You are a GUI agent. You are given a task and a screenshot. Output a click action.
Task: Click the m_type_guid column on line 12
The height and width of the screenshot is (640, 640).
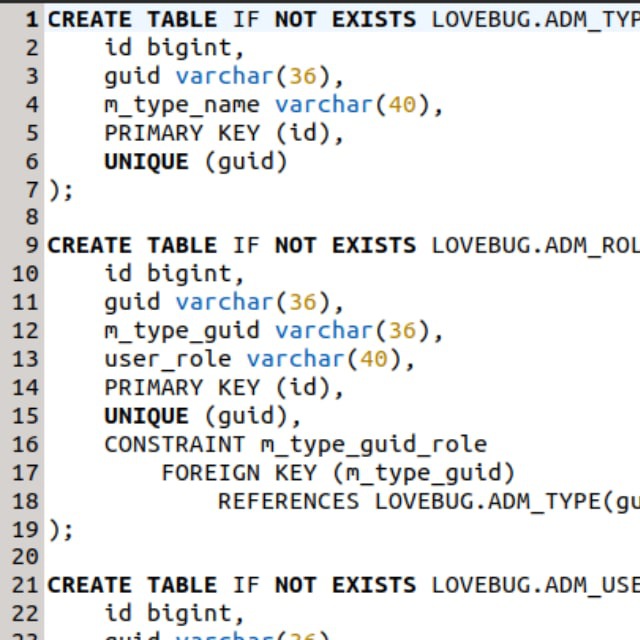(x=182, y=331)
